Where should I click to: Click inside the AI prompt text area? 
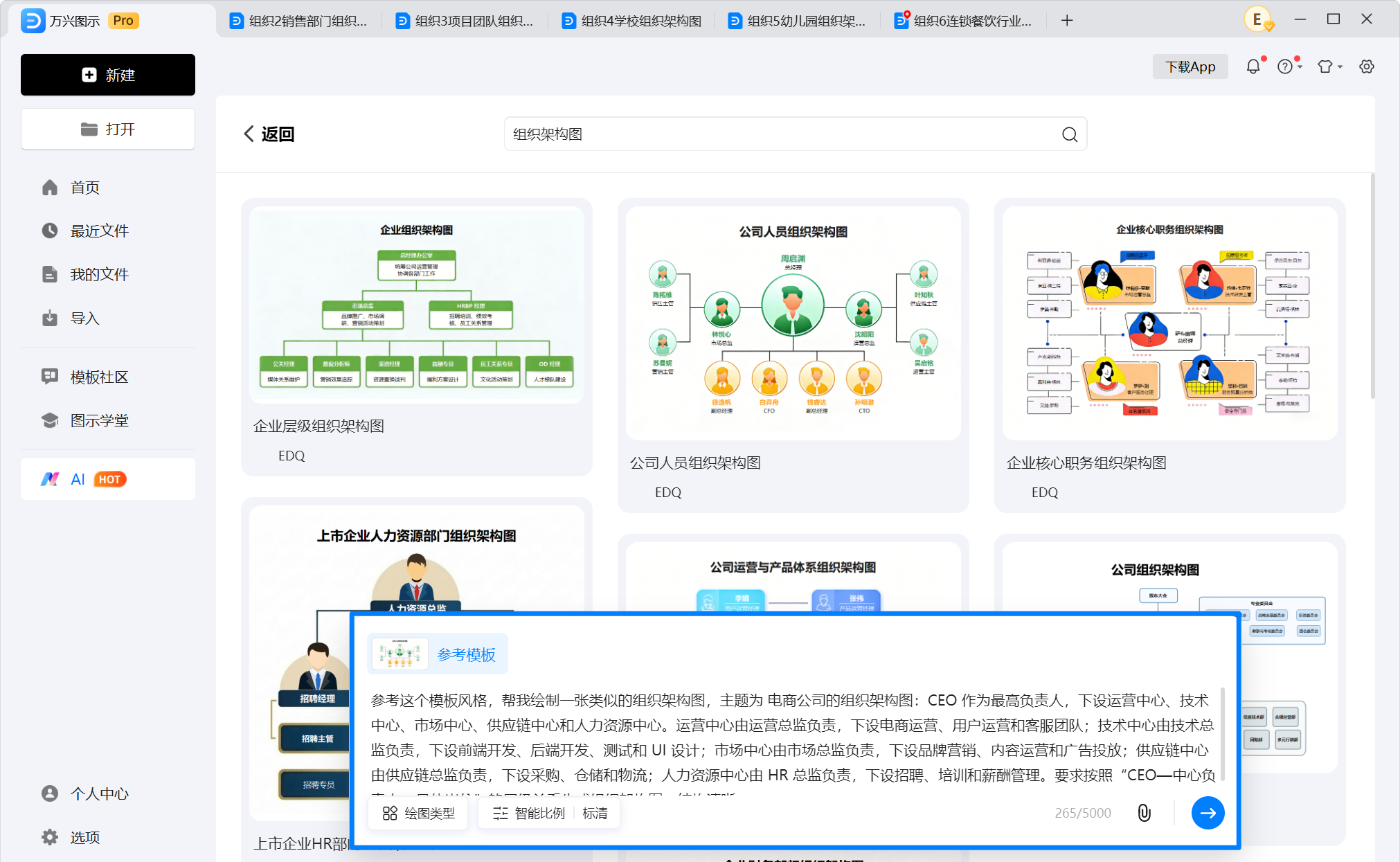point(793,738)
